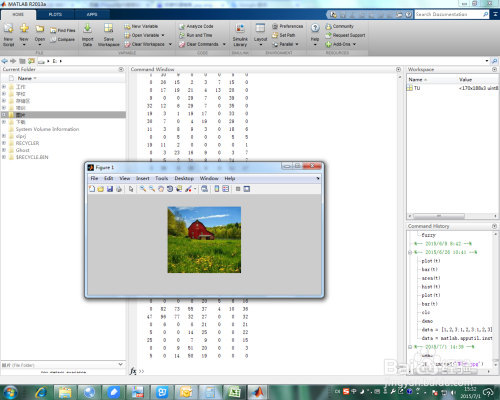Click the Help question mark icon

(x=315, y=28)
